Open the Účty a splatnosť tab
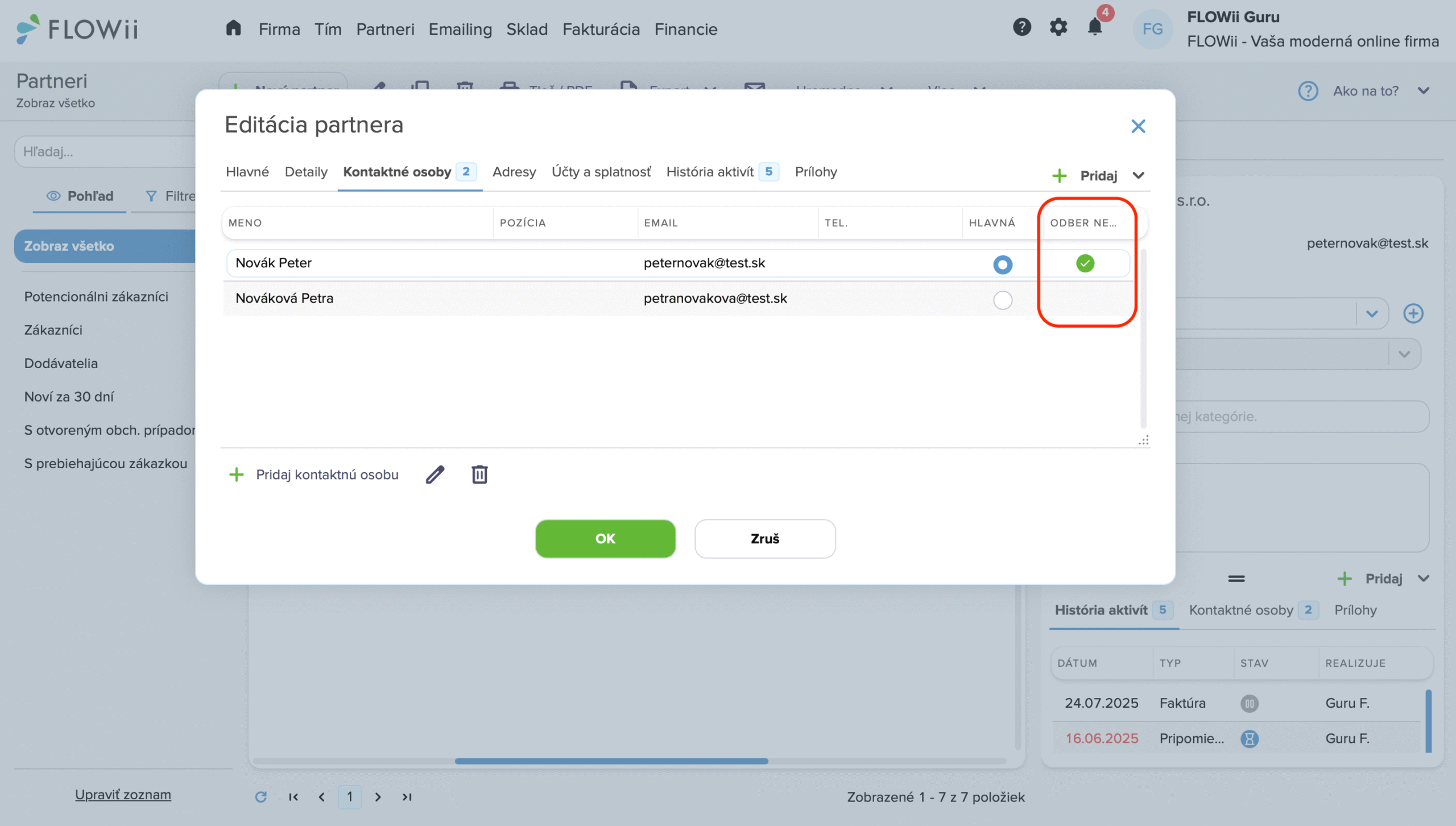 point(601,172)
